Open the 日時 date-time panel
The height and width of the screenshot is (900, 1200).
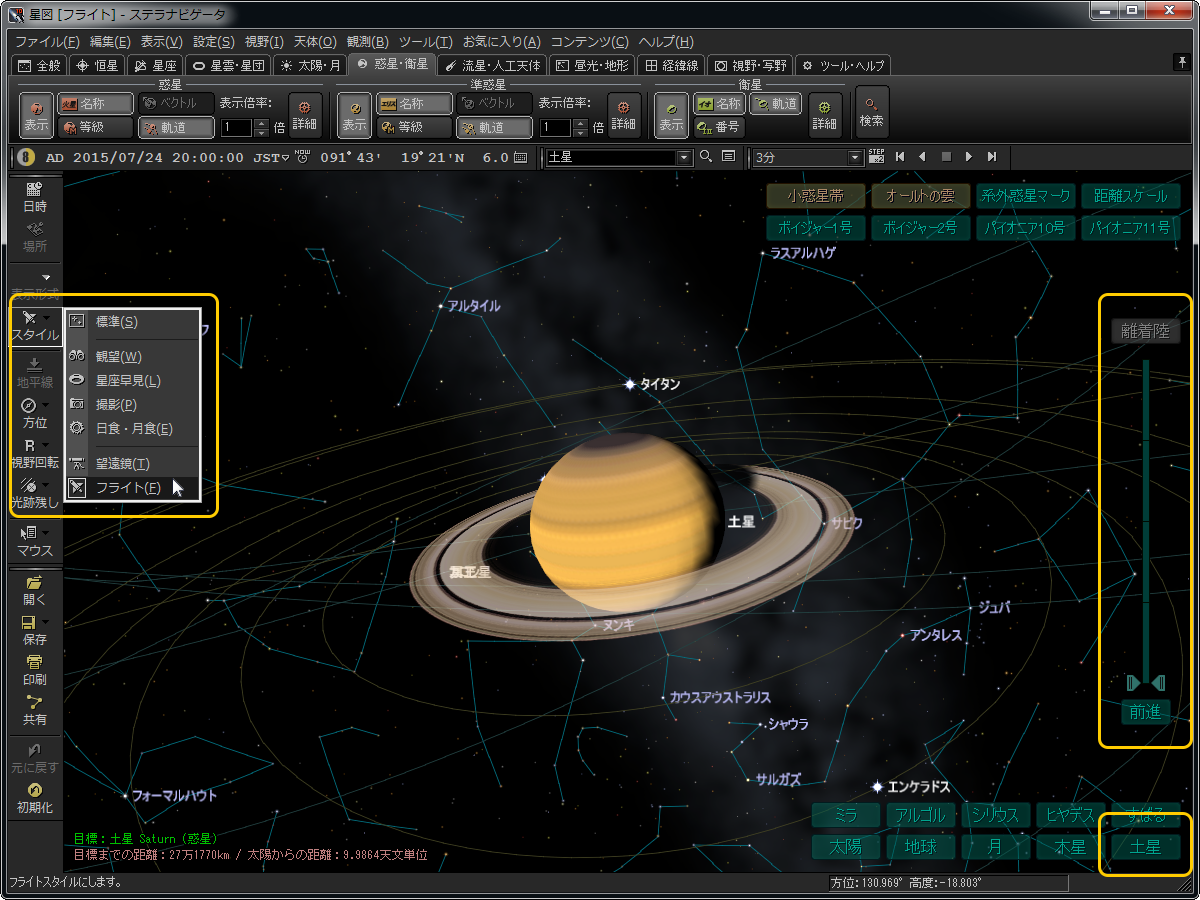pyautogui.click(x=34, y=196)
